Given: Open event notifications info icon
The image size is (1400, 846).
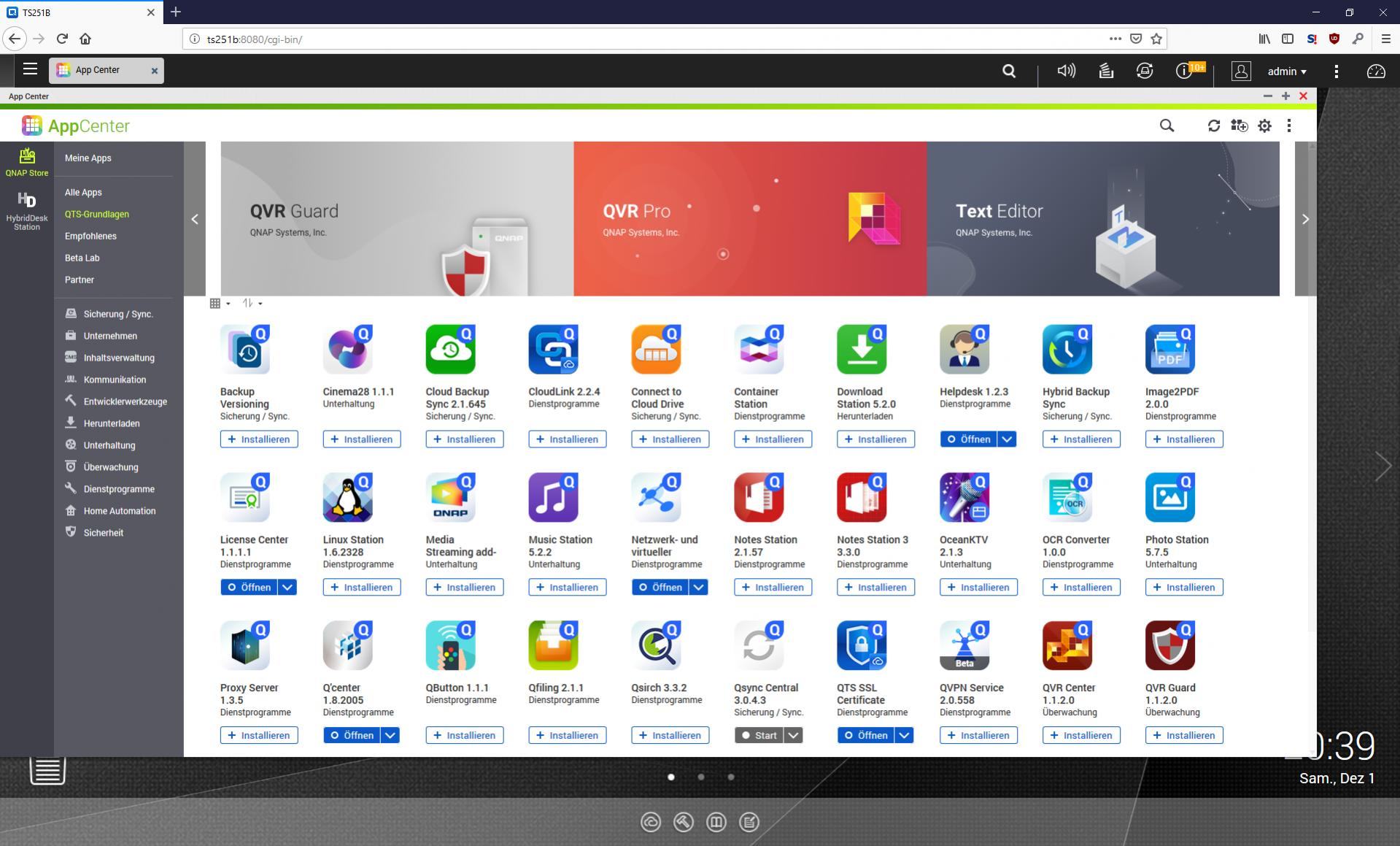Looking at the screenshot, I should [1183, 71].
